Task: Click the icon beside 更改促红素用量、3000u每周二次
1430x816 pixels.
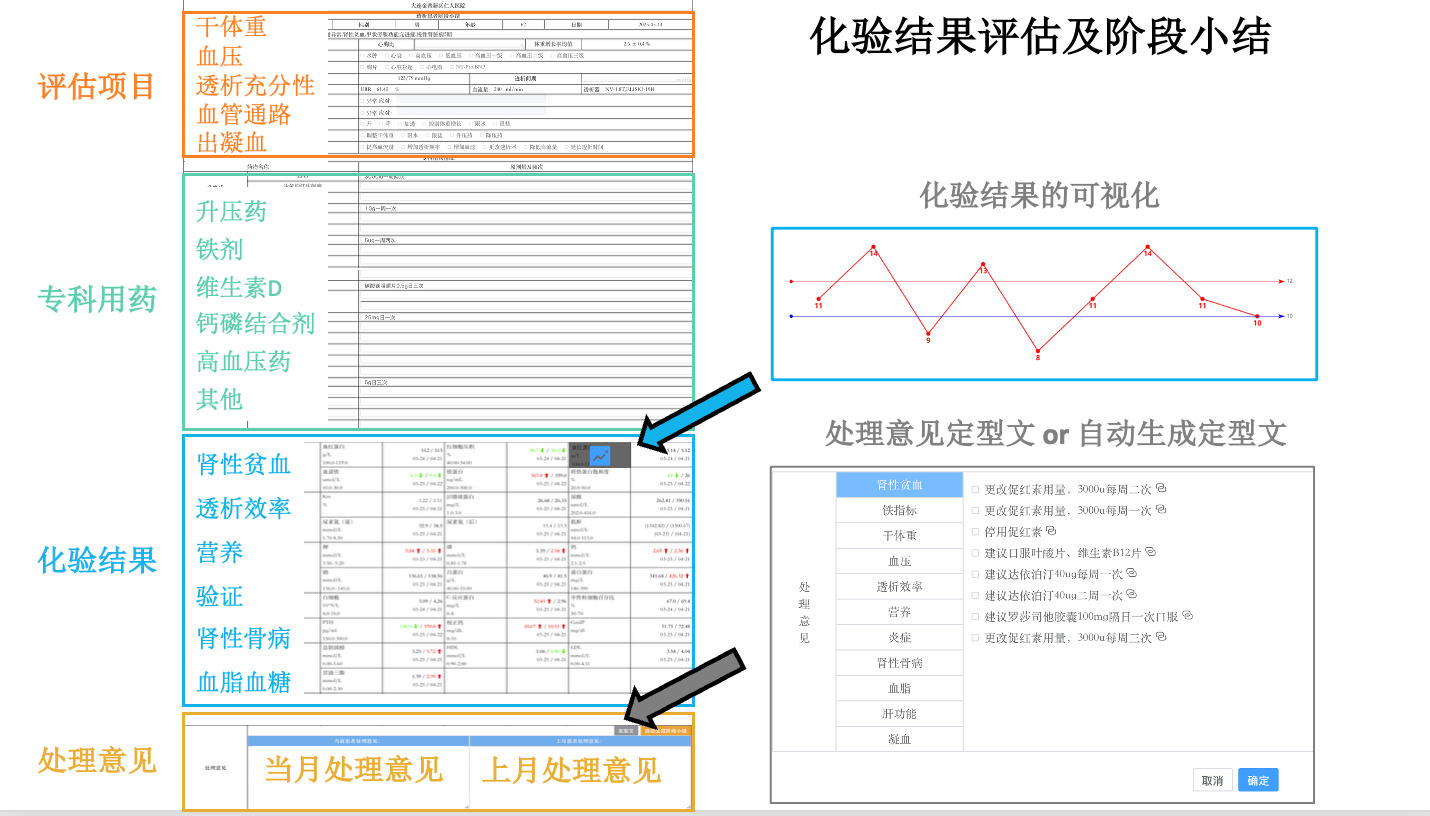Action: click(1160, 490)
